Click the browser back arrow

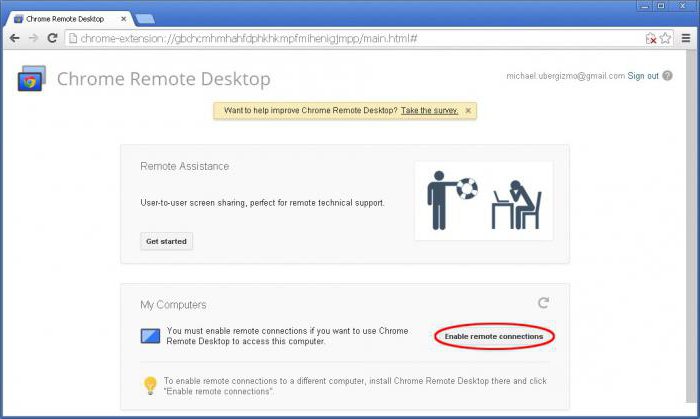14,38
